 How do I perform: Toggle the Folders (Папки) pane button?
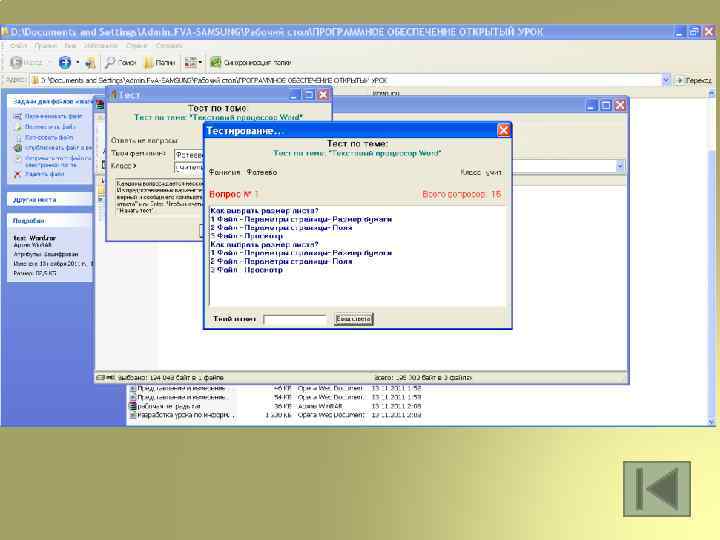click(x=159, y=62)
